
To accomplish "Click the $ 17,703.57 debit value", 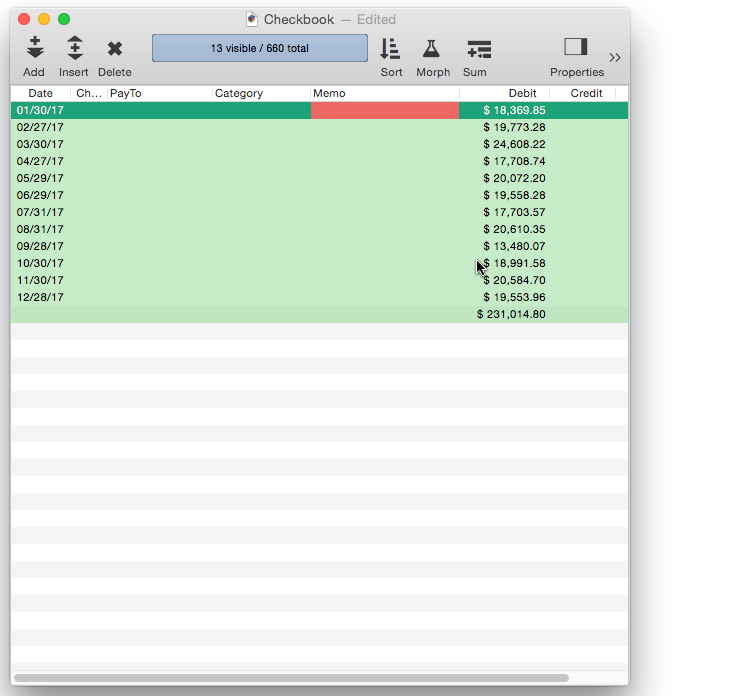I will pos(514,212).
